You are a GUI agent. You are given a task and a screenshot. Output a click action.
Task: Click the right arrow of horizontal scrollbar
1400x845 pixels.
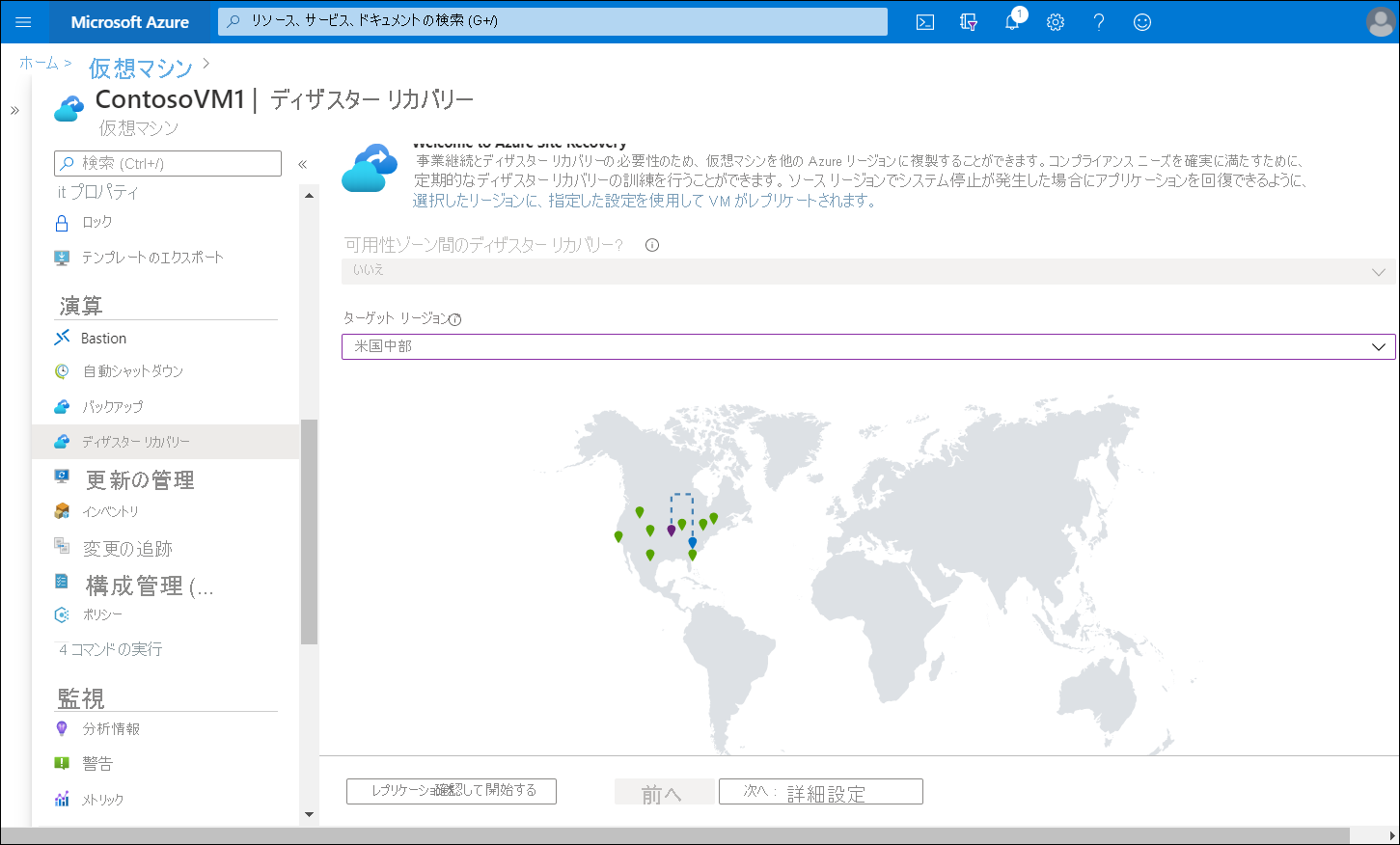point(1390,835)
